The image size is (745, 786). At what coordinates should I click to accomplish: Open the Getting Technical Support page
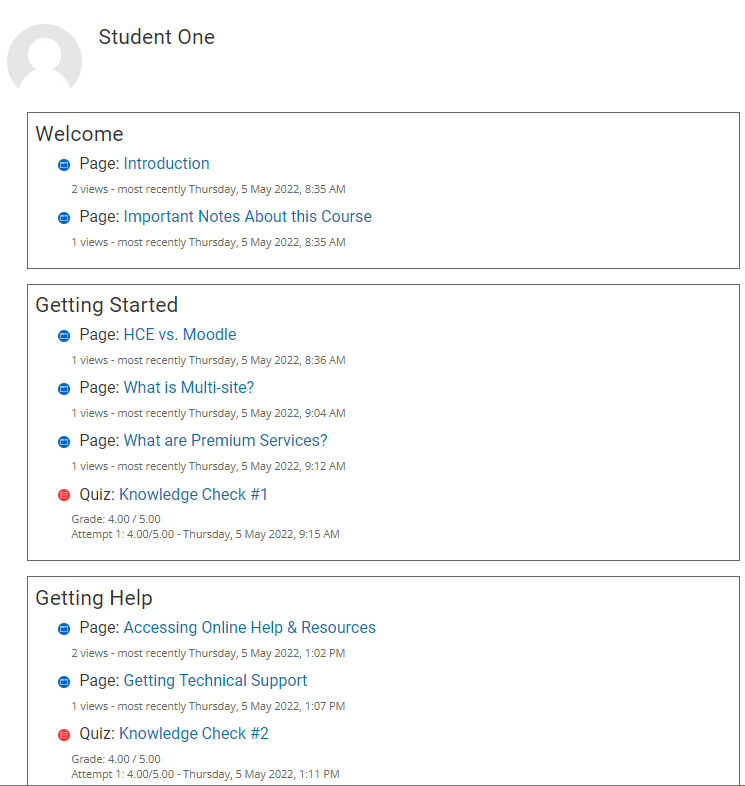pyautogui.click(x=215, y=681)
